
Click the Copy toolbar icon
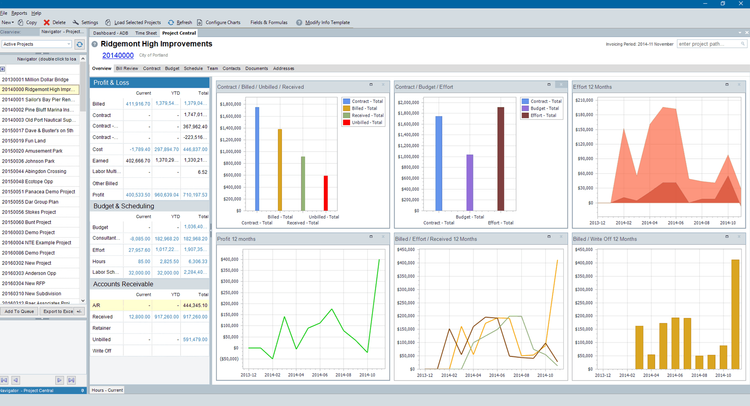(x=21, y=22)
